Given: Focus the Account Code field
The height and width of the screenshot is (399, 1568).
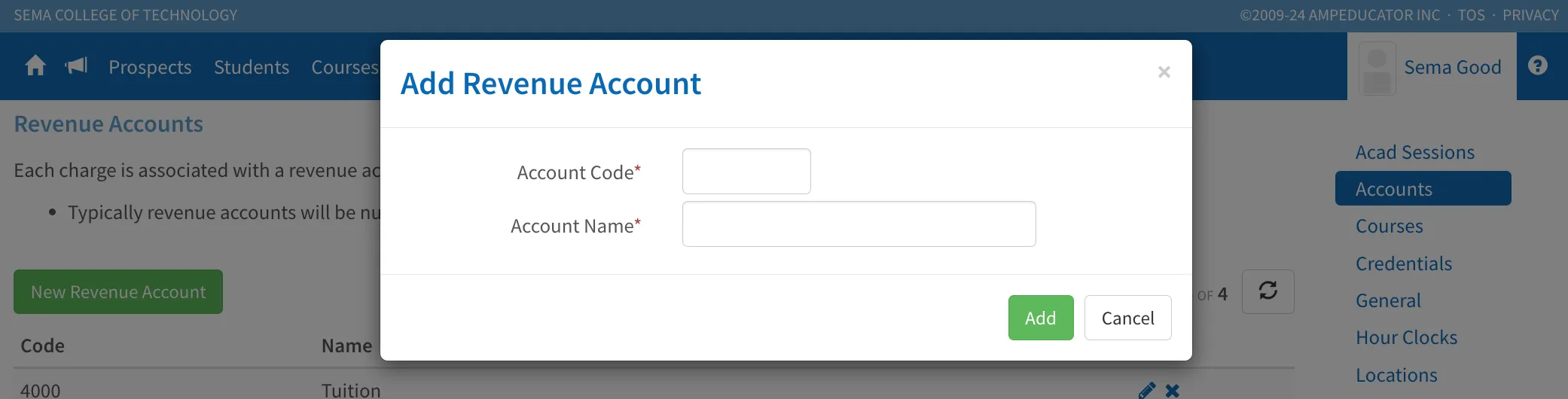Looking at the screenshot, I should click(746, 172).
